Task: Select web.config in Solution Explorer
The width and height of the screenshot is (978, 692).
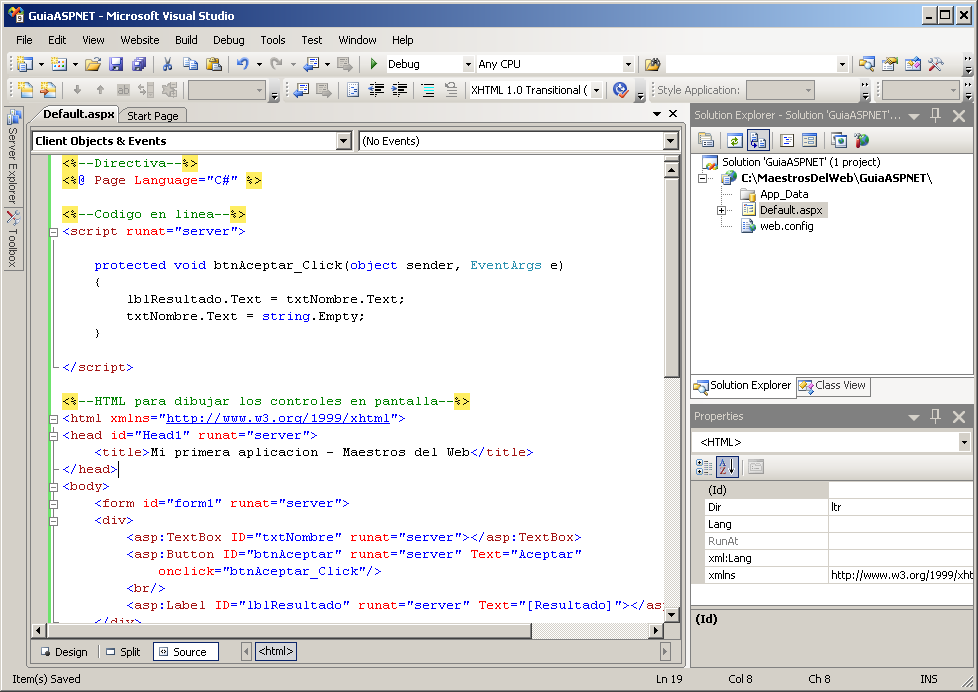Action: (787, 226)
